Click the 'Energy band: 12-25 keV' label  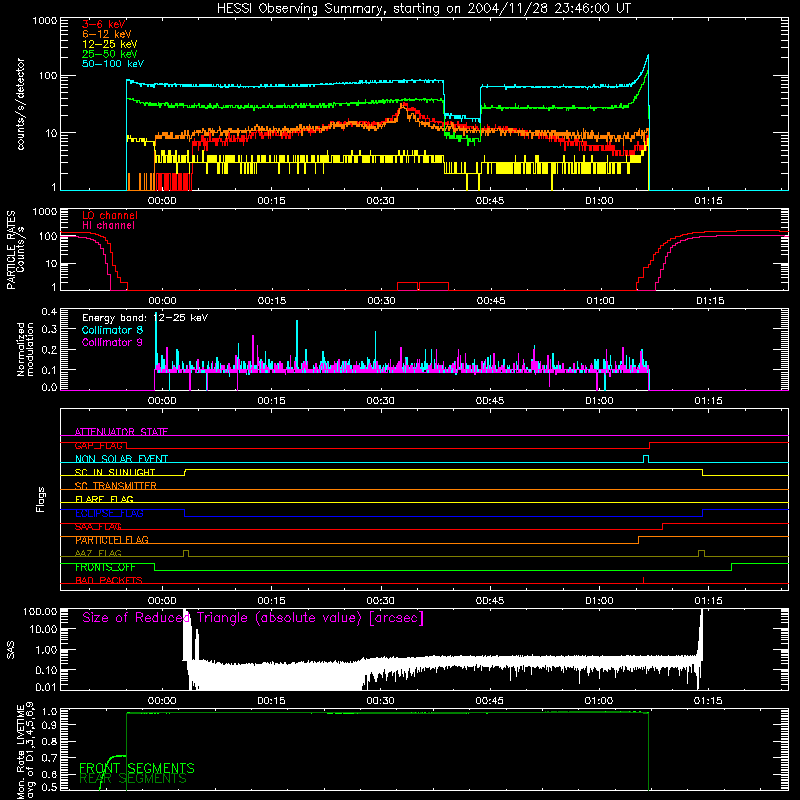pos(145,318)
